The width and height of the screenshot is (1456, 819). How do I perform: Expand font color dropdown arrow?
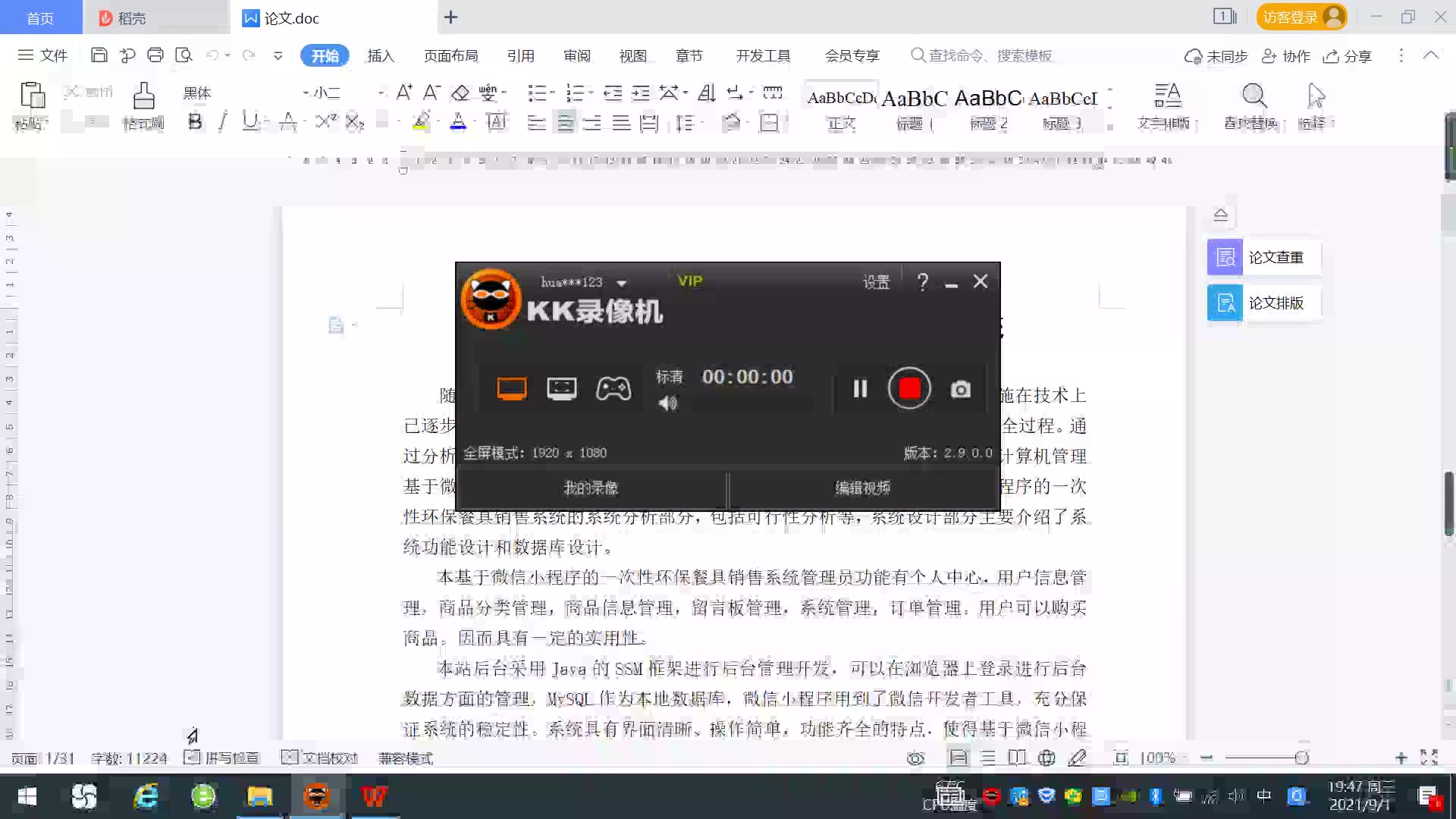475,121
